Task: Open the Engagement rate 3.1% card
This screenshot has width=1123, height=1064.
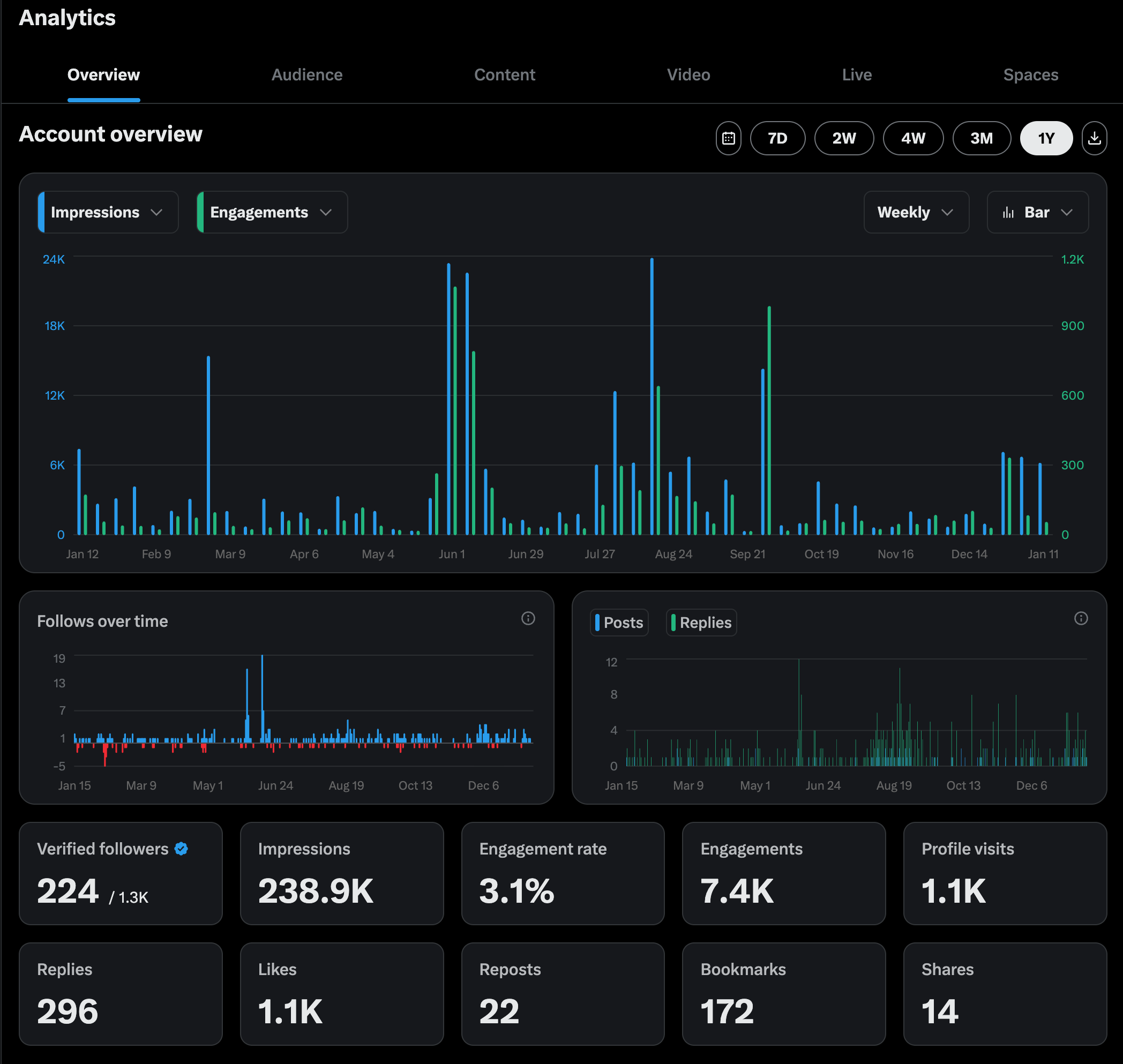Action: click(x=563, y=873)
